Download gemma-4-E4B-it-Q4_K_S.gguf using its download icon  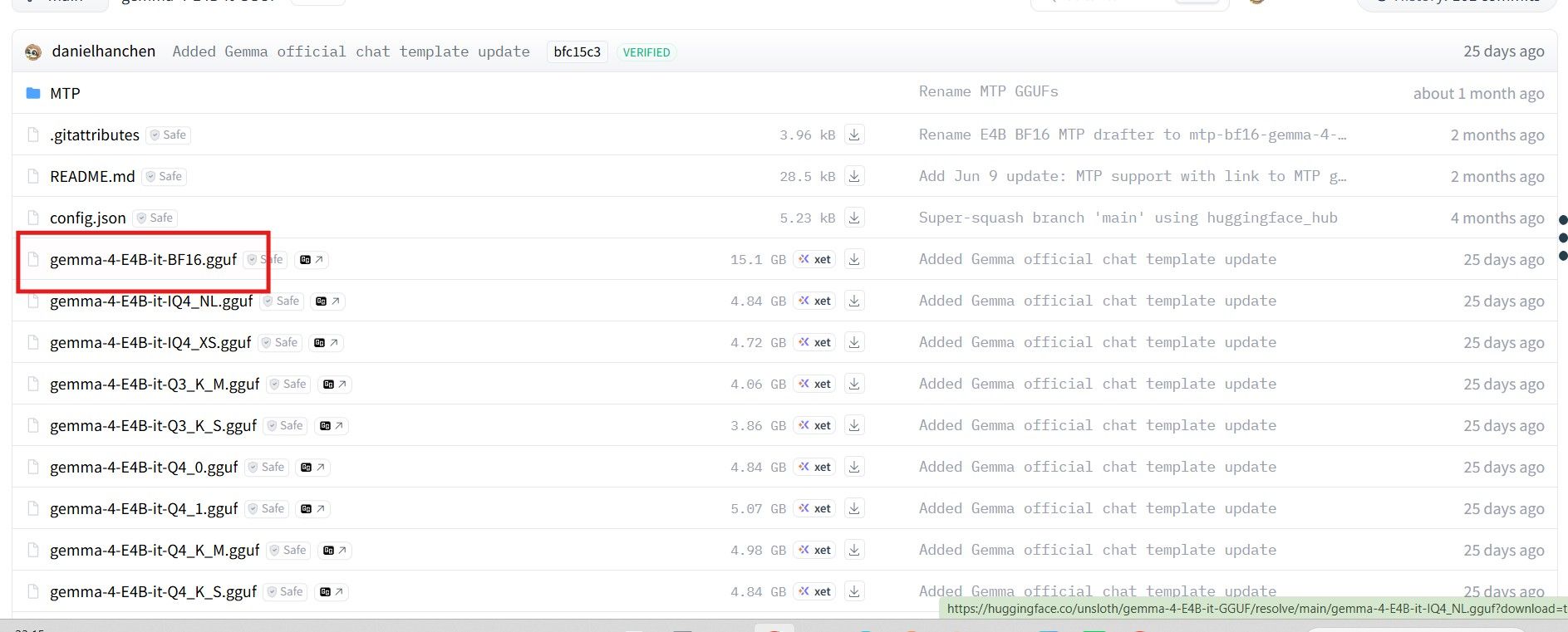click(854, 591)
